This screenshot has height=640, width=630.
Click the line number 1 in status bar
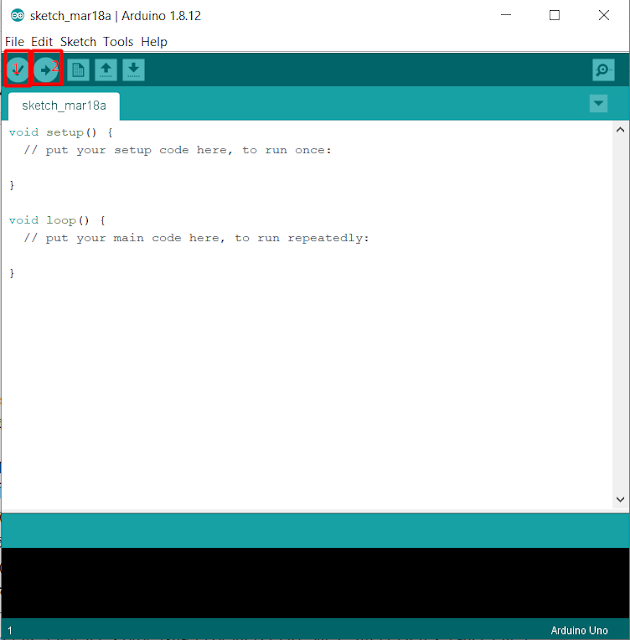tap(10, 630)
